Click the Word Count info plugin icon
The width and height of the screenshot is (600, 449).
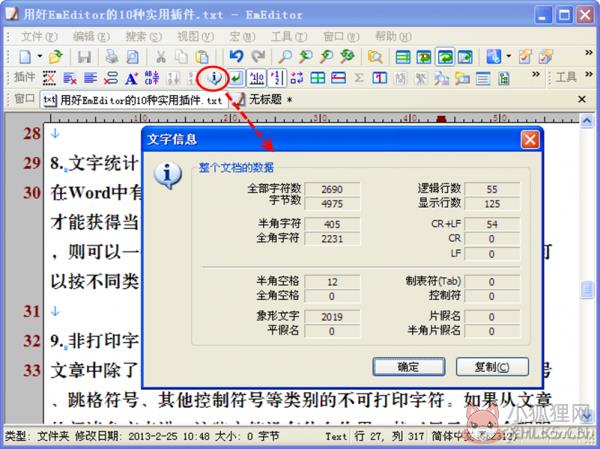coord(214,78)
